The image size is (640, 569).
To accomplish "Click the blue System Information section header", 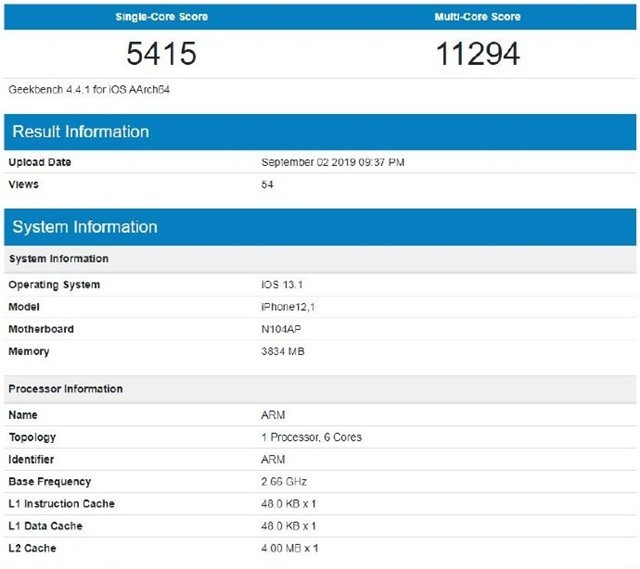I will coord(320,227).
